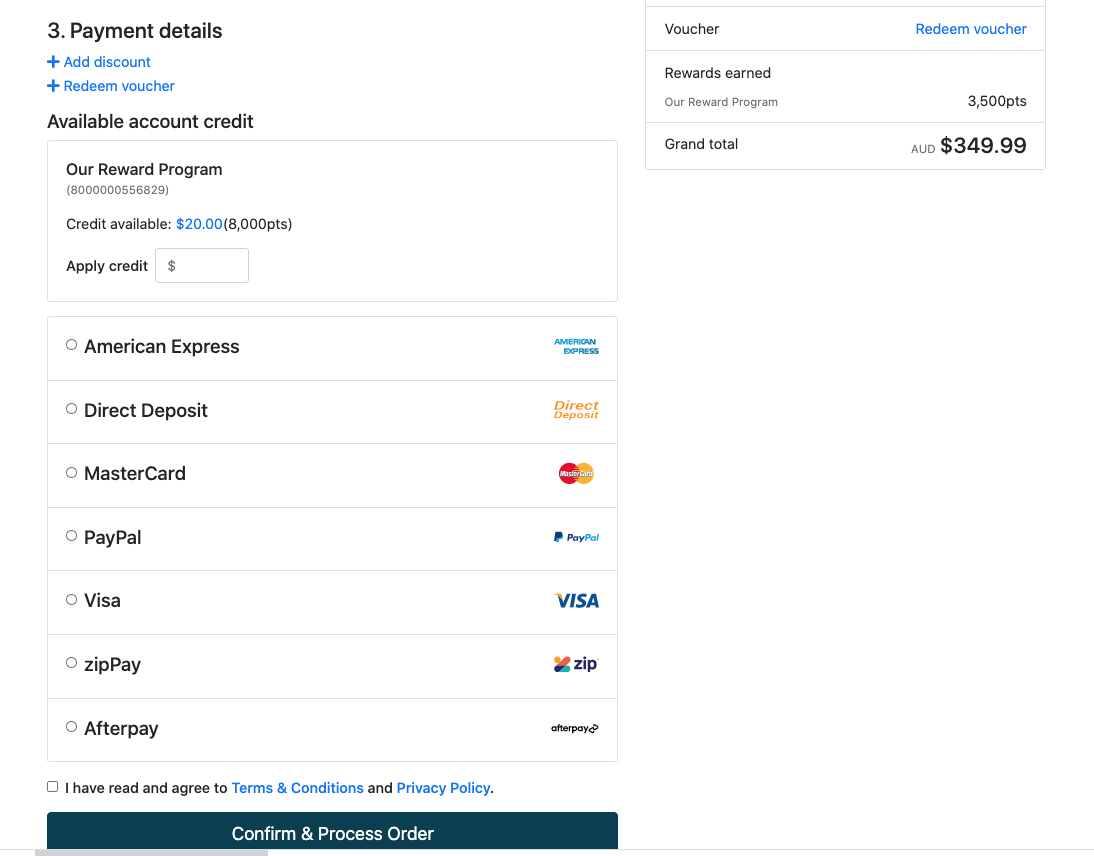
Task: Click the Direct Deposit logo icon
Action: click(576, 410)
